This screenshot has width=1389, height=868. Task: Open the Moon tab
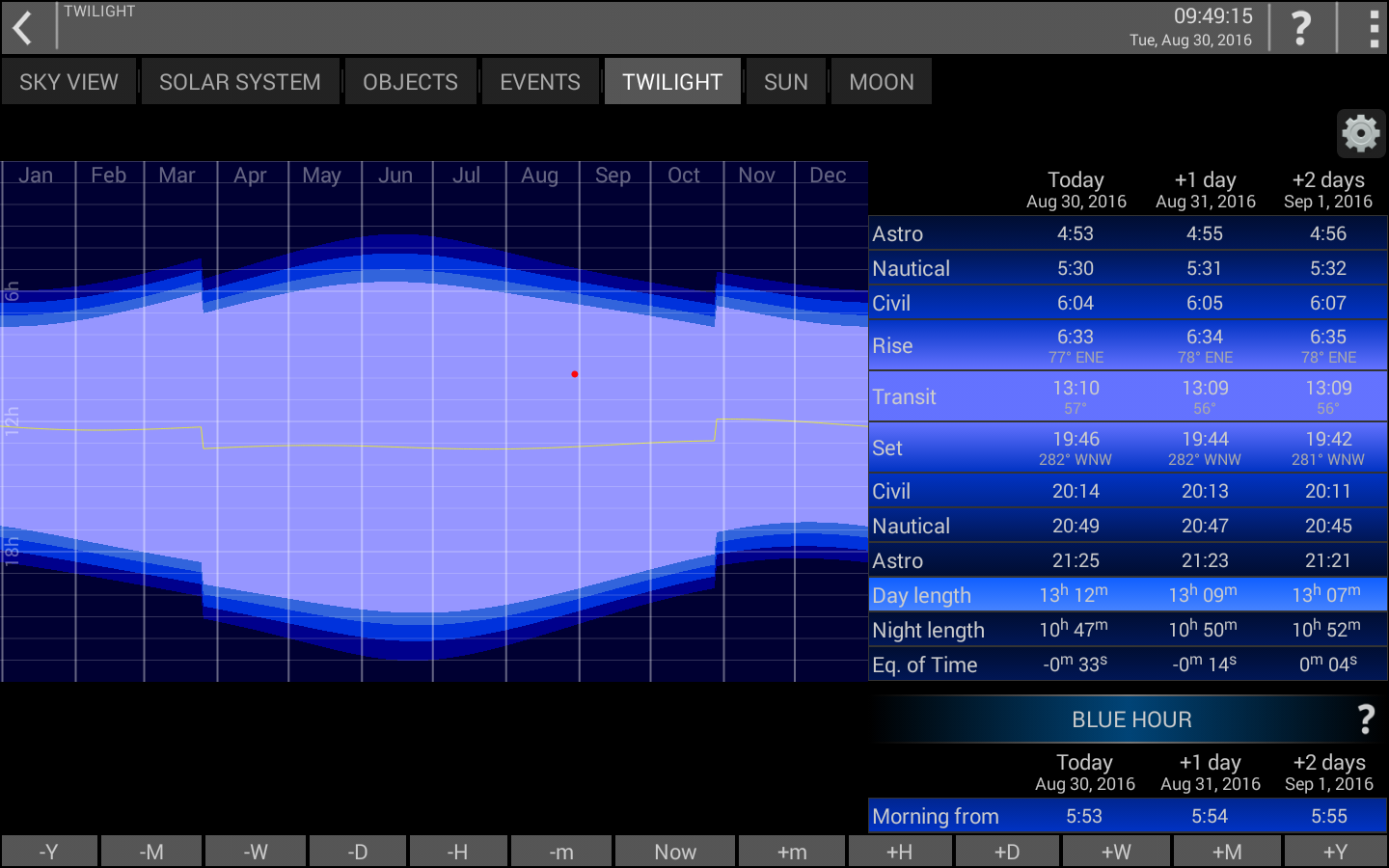tap(882, 82)
